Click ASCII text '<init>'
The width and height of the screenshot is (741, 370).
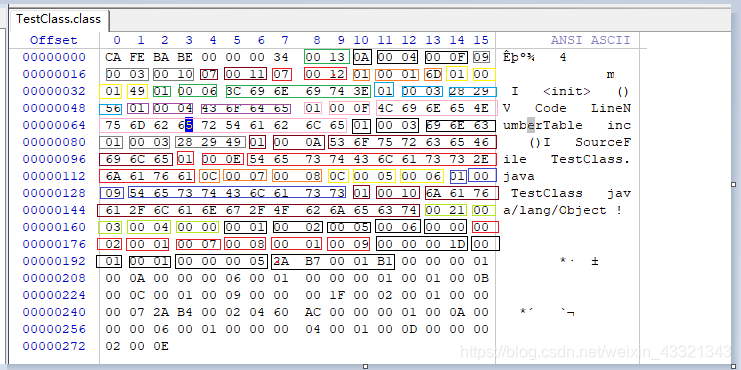tap(567, 91)
